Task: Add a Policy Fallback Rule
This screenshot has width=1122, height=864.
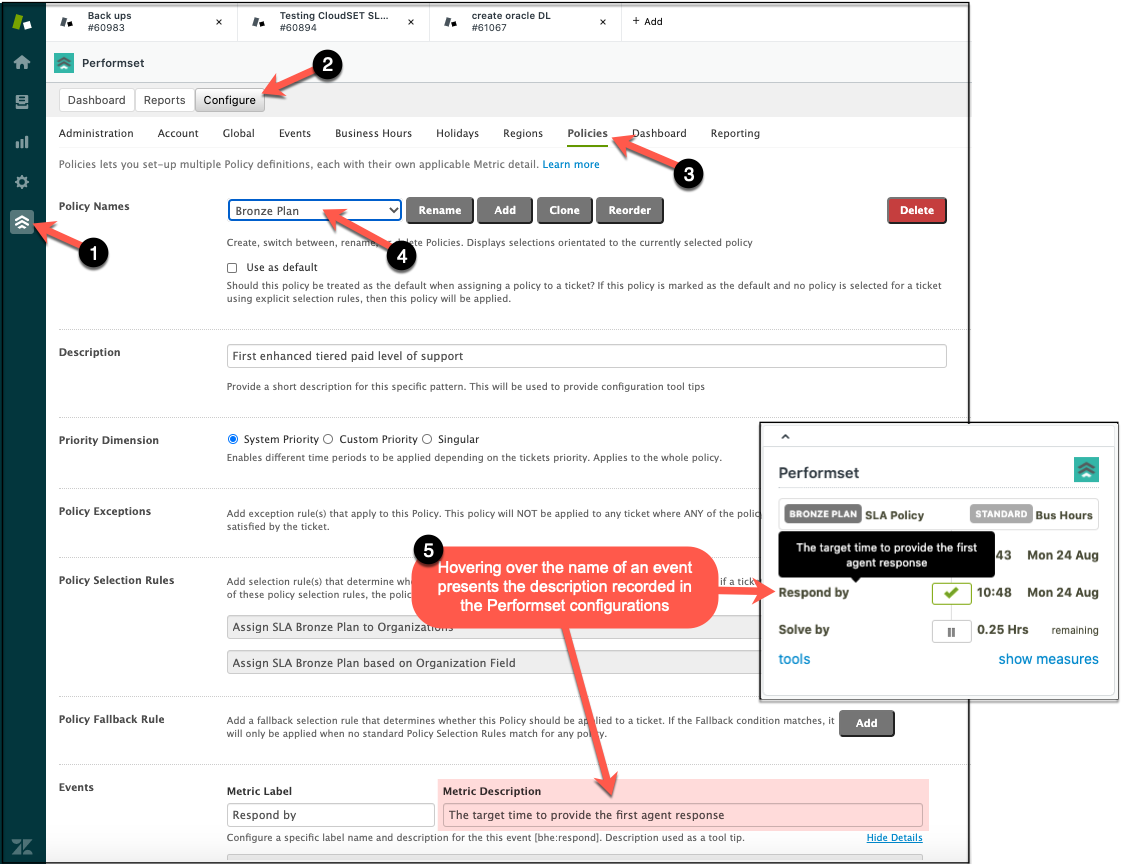Action: coord(867,723)
